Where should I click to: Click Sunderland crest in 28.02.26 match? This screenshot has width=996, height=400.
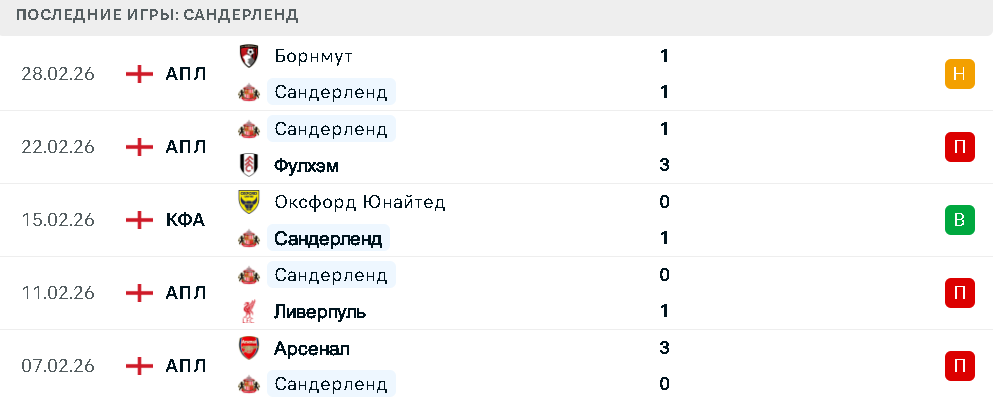[x=248, y=92]
